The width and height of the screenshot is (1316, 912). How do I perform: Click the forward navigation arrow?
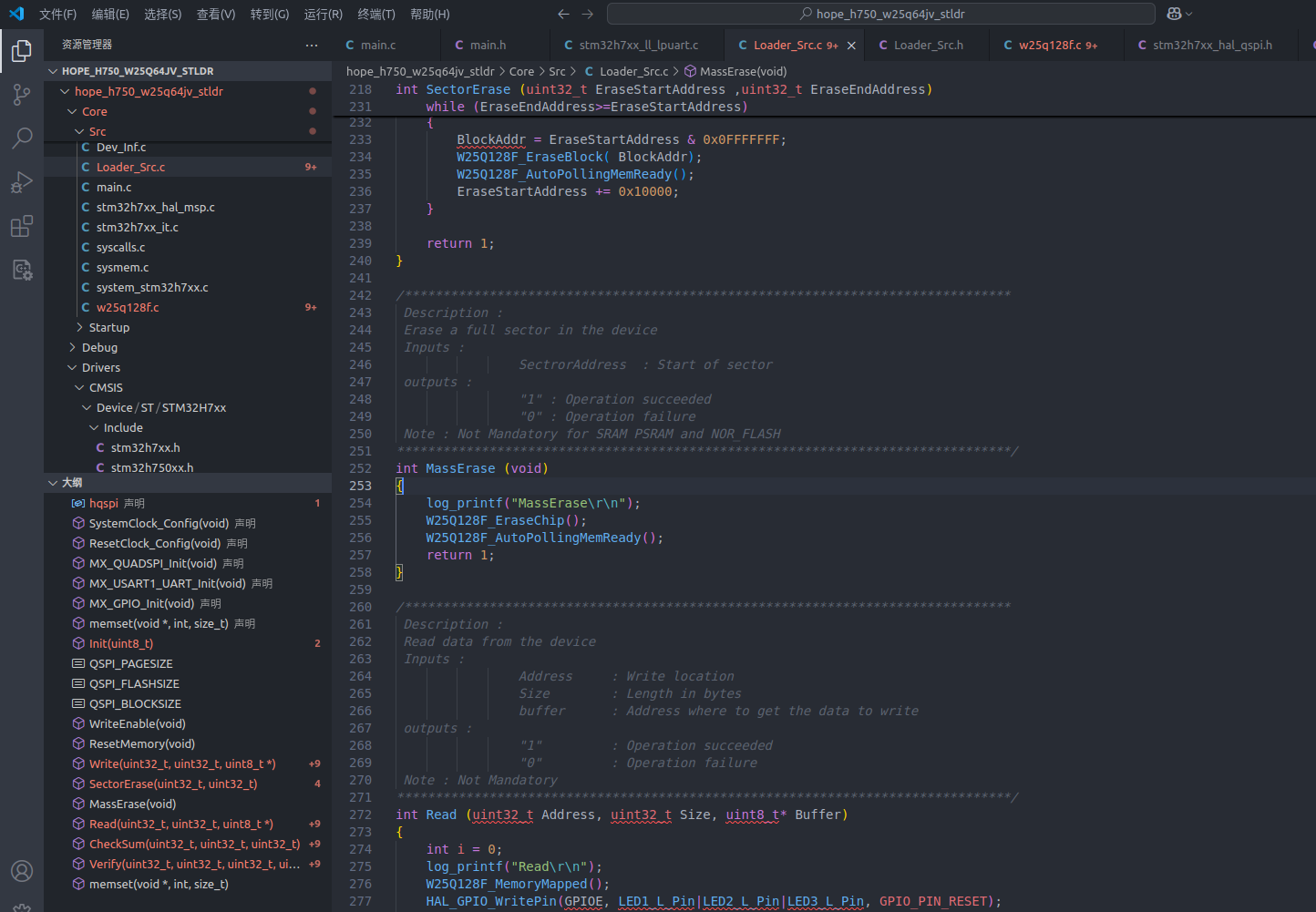coord(587,14)
